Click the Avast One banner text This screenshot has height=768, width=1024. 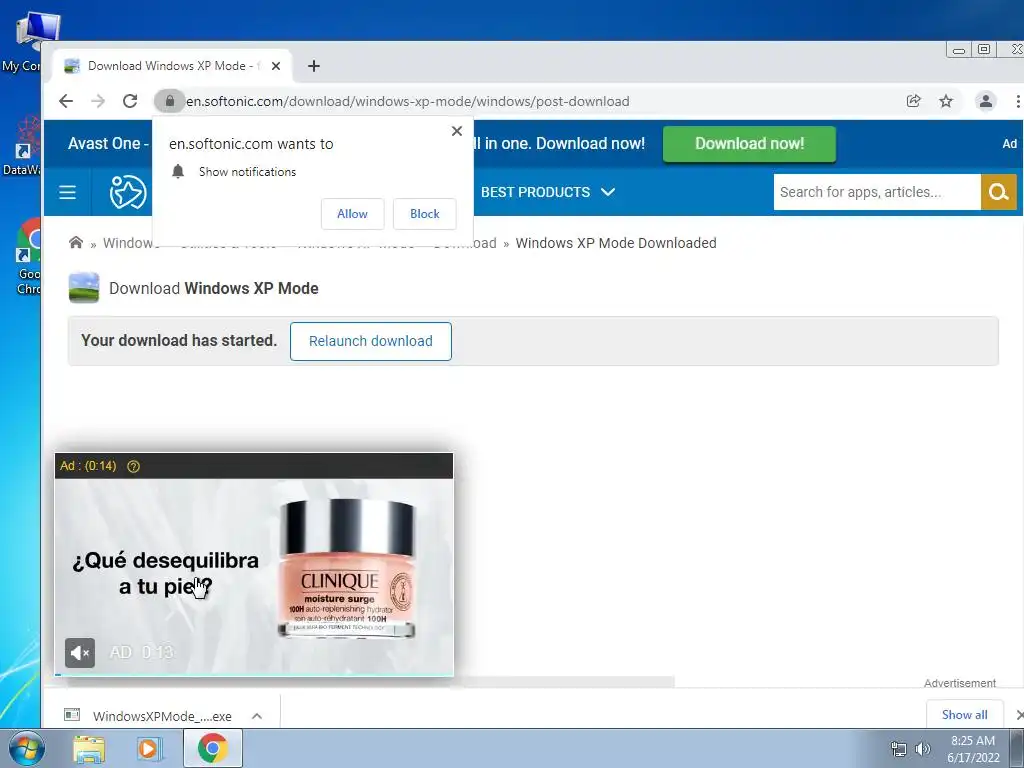click(108, 144)
